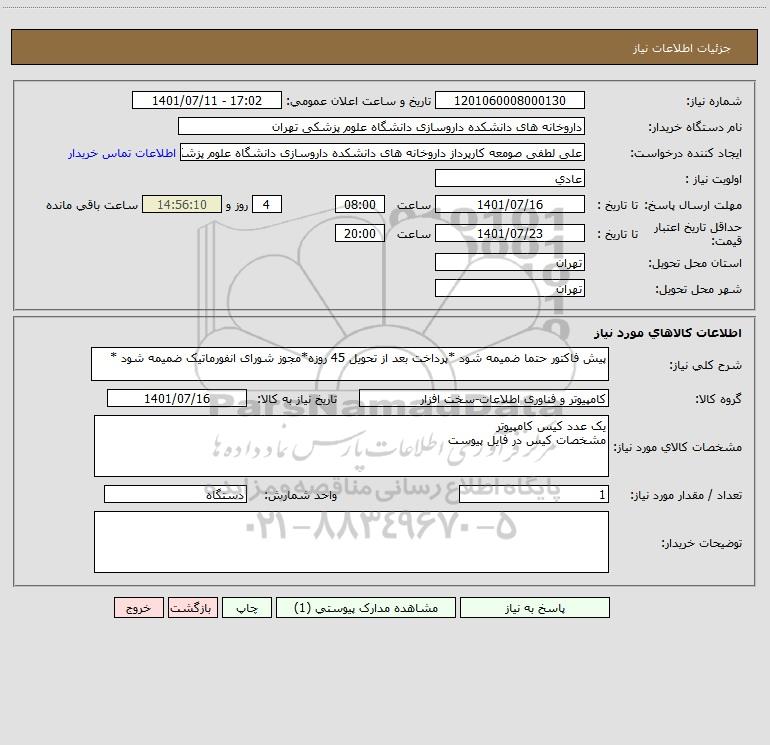Image resolution: width=770 pixels, height=745 pixels.
Task: Click the توضیحات خریدار empty text area
Action: 351,542
